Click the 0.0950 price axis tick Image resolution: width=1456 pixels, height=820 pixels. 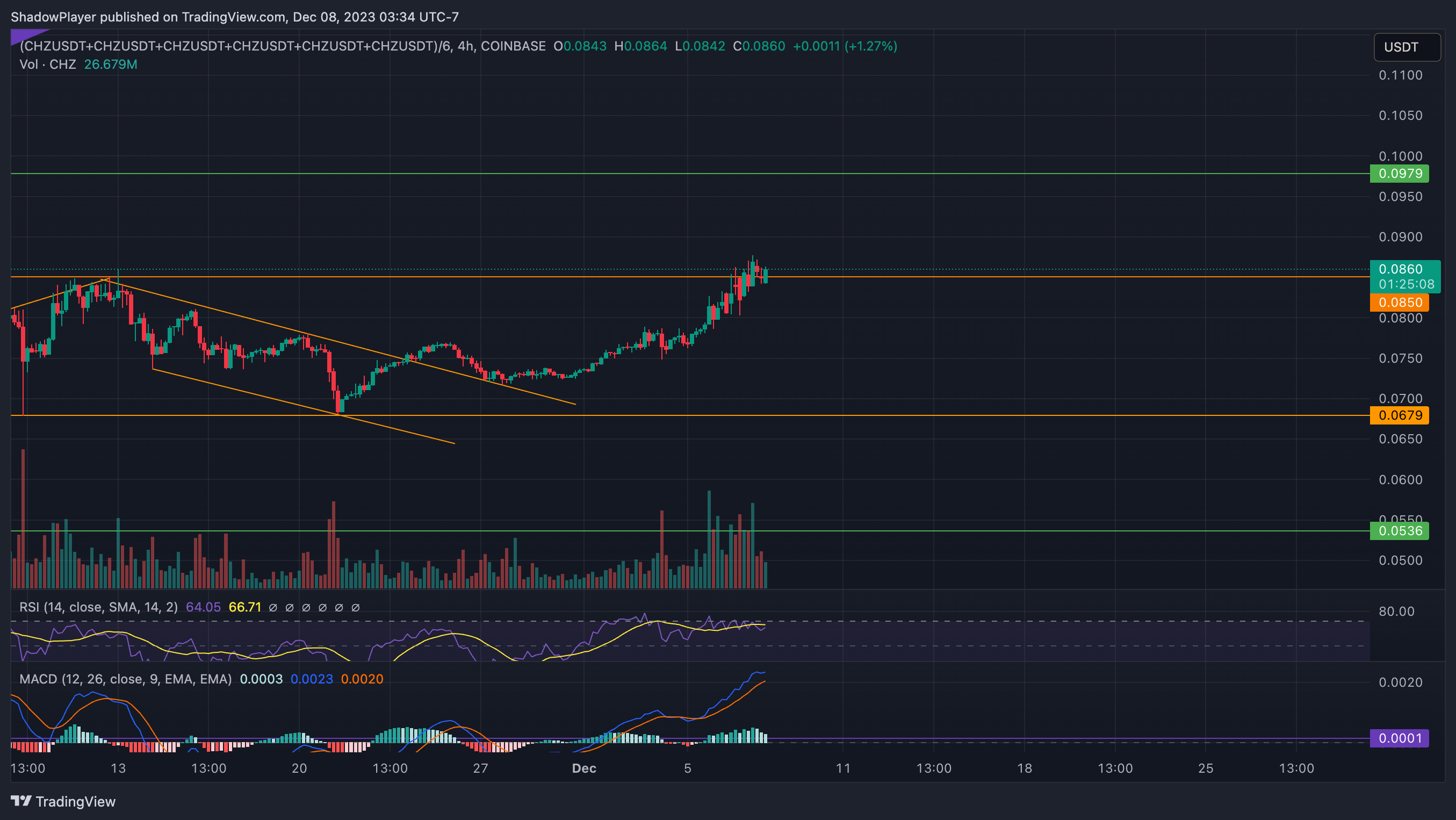1401,197
